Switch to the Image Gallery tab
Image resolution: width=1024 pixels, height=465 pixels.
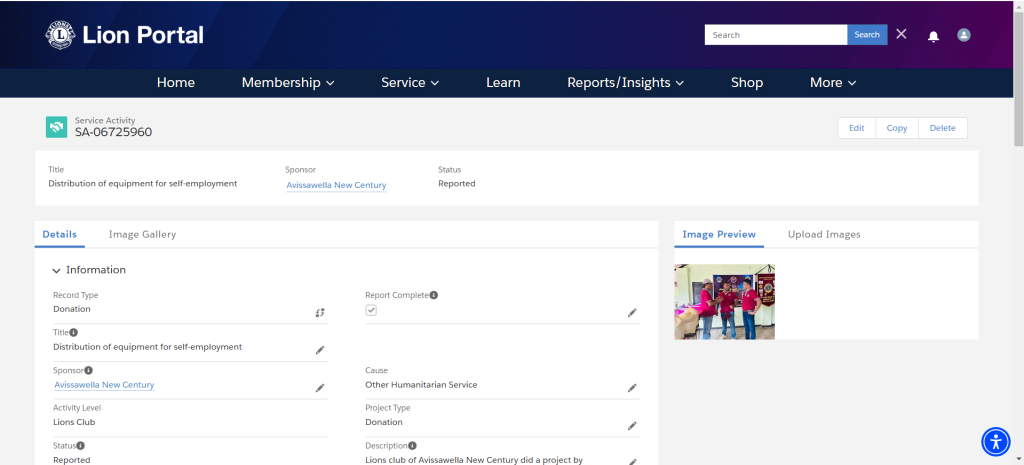click(x=142, y=234)
